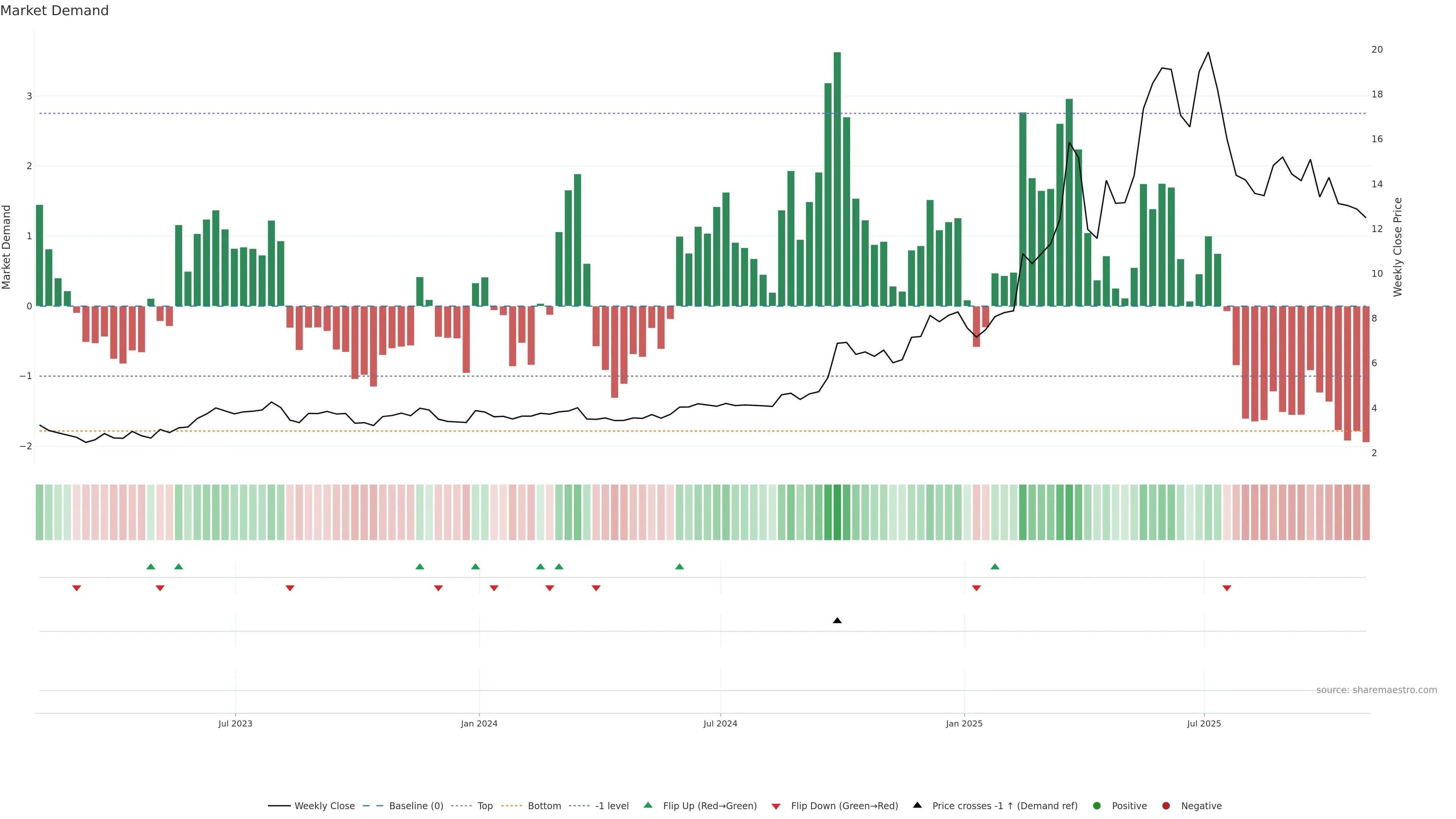Click source: sharemaestro.com text
This screenshot has width=1456, height=819.
pos(1376,690)
